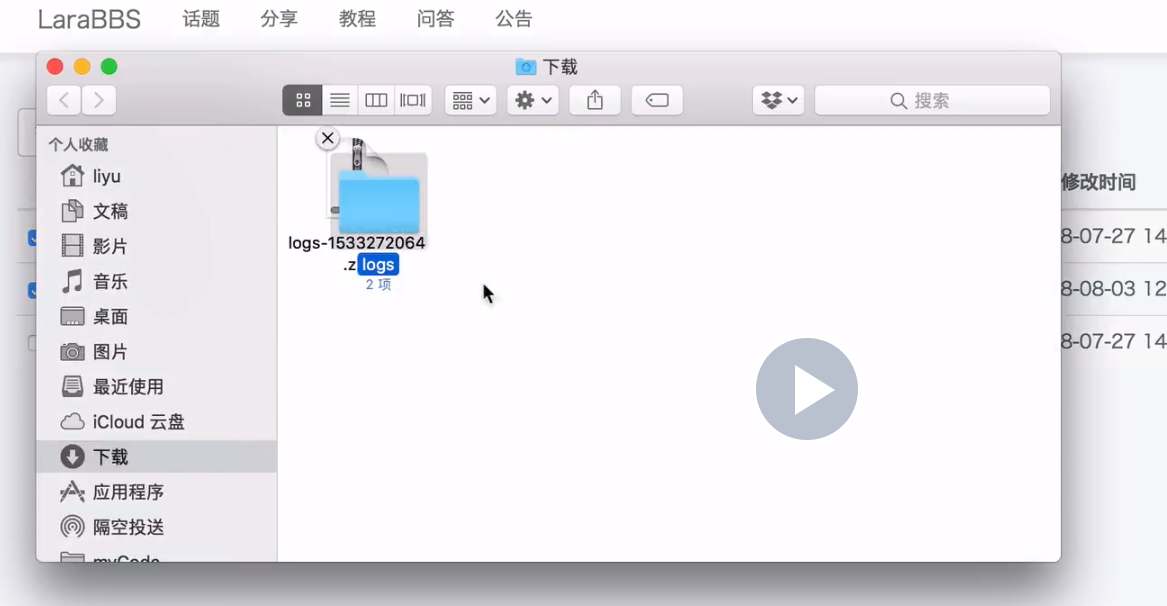
Task: Open 文稿 in the Finder sidebar
Action: [x=156, y=211]
